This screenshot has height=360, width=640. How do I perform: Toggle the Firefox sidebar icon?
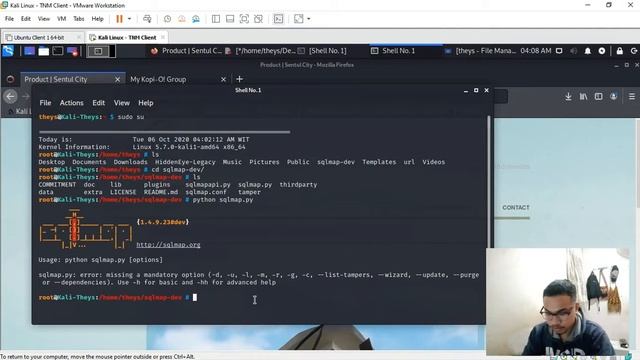[x=598, y=97]
